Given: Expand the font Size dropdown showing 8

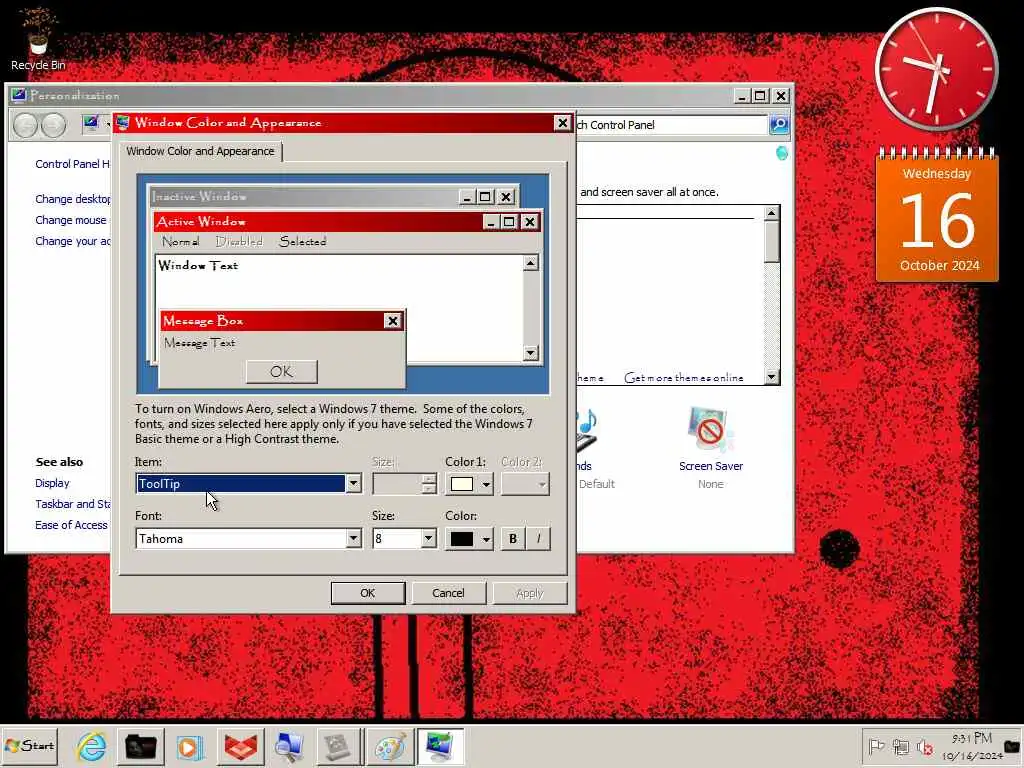Looking at the screenshot, I should click(x=428, y=539).
